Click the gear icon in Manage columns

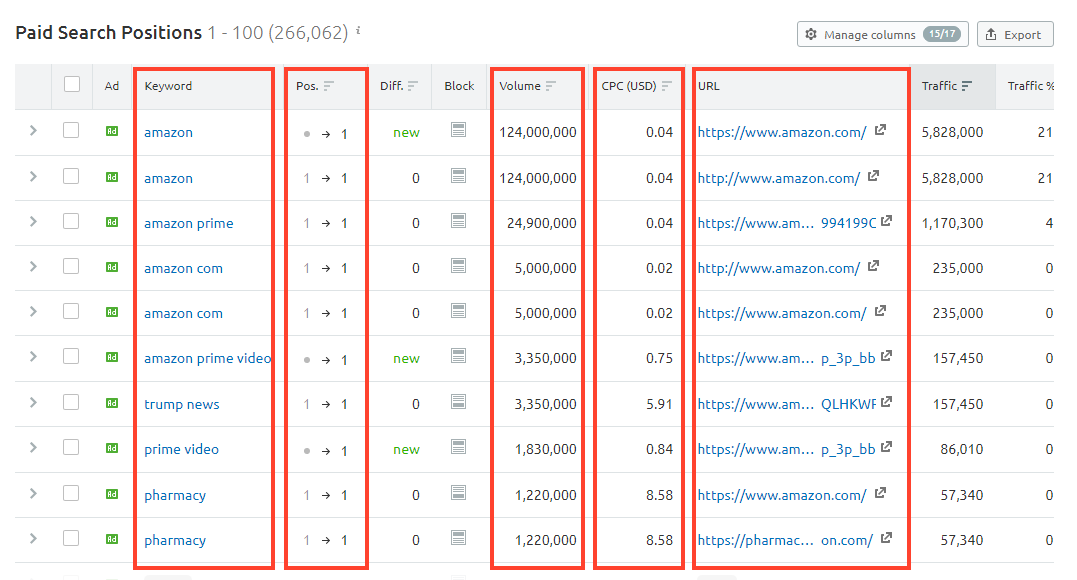[811, 34]
